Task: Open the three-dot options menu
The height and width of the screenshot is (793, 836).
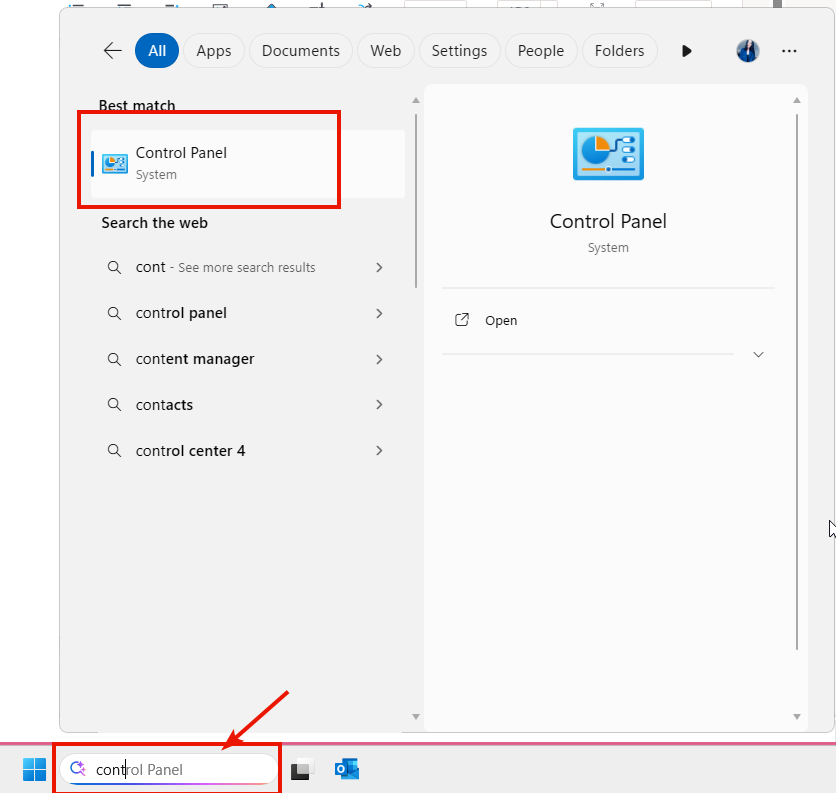Action: [x=789, y=51]
